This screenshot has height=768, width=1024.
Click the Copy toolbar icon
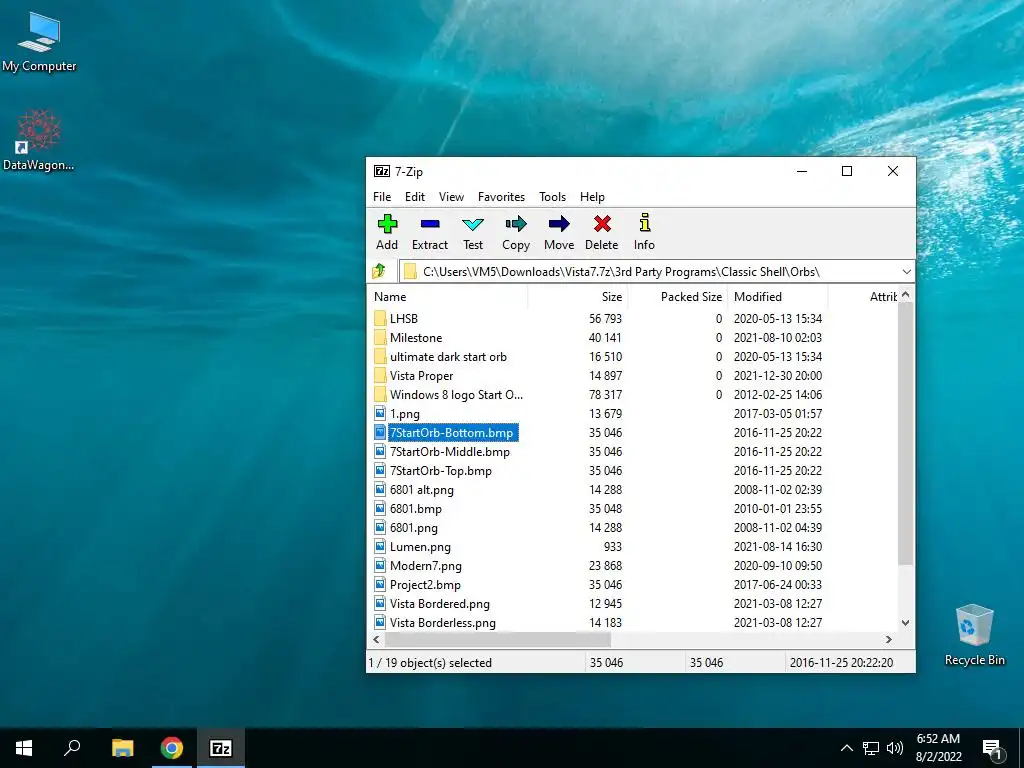(x=515, y=224)
